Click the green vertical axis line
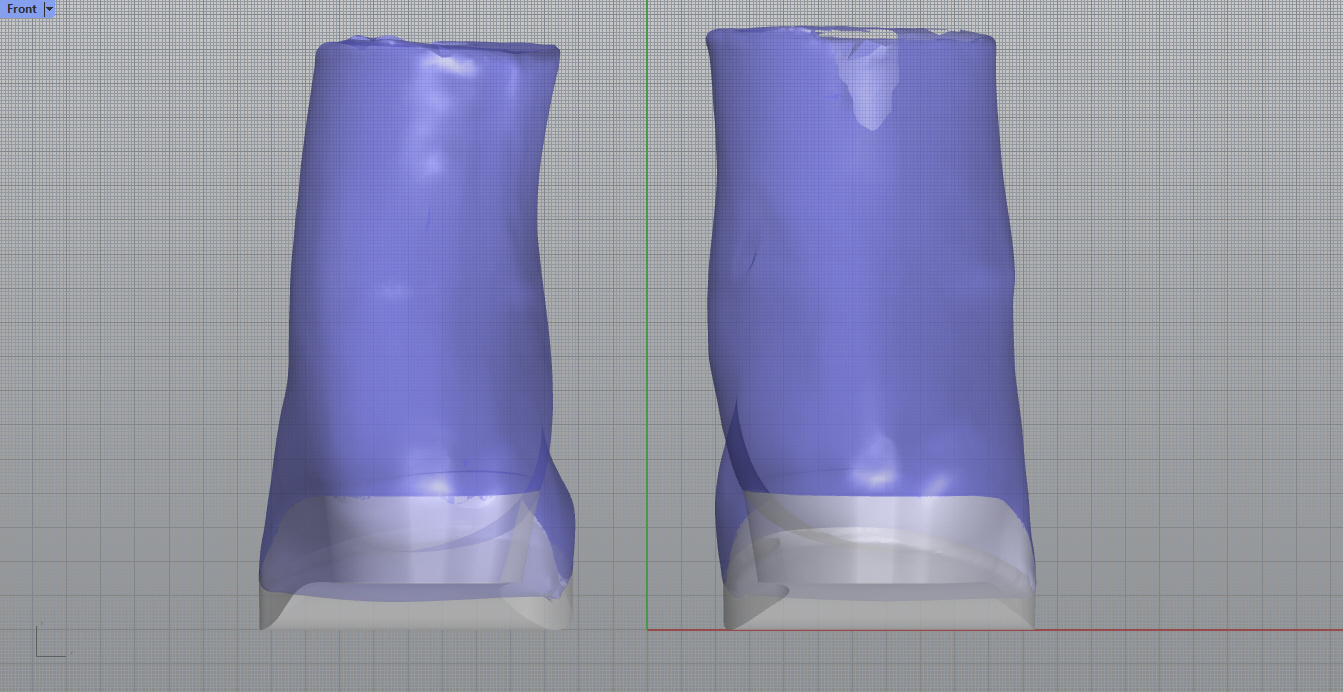Screen dimensions: 1343x692 point(647,300)
